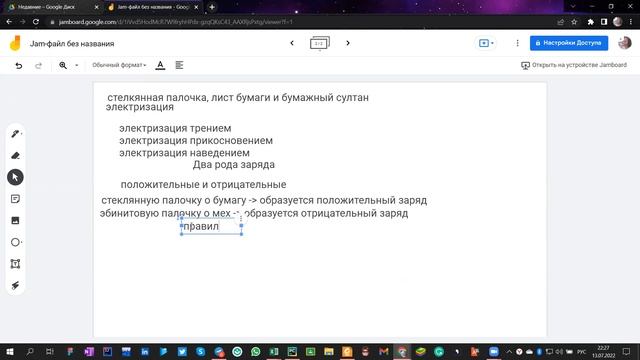Image resolution: width=640 pixels, height=360 pixels.
Task: Bookmark this page with the star
Action: point(574,22)
